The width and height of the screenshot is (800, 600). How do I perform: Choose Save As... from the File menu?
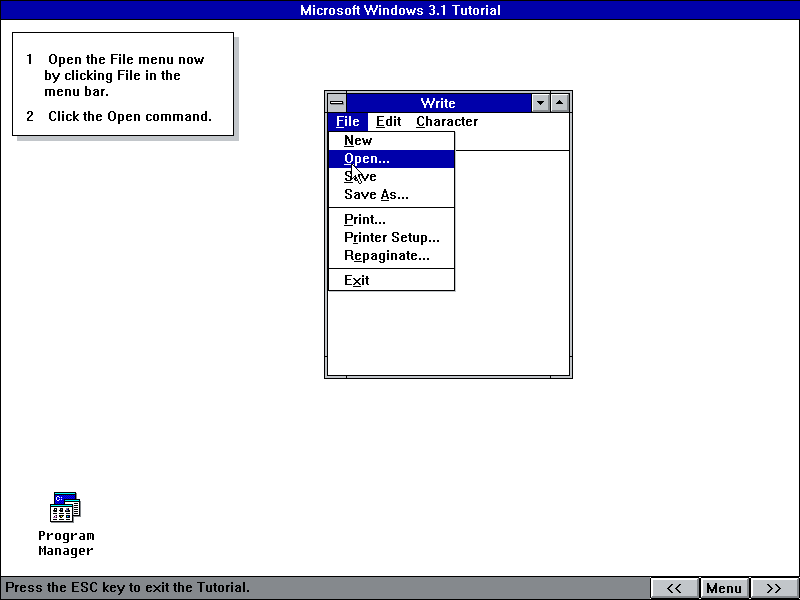(391, 194)
